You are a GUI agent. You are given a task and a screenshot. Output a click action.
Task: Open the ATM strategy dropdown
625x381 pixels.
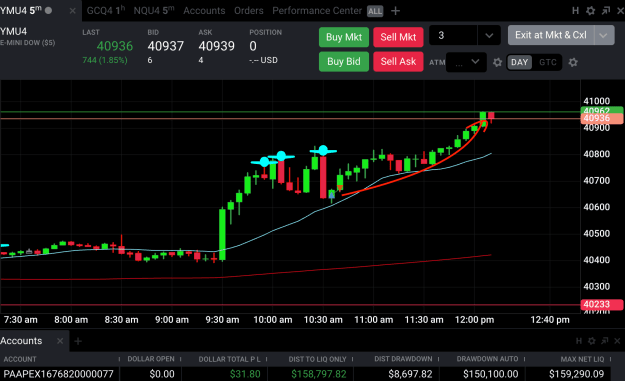[466, 62]
